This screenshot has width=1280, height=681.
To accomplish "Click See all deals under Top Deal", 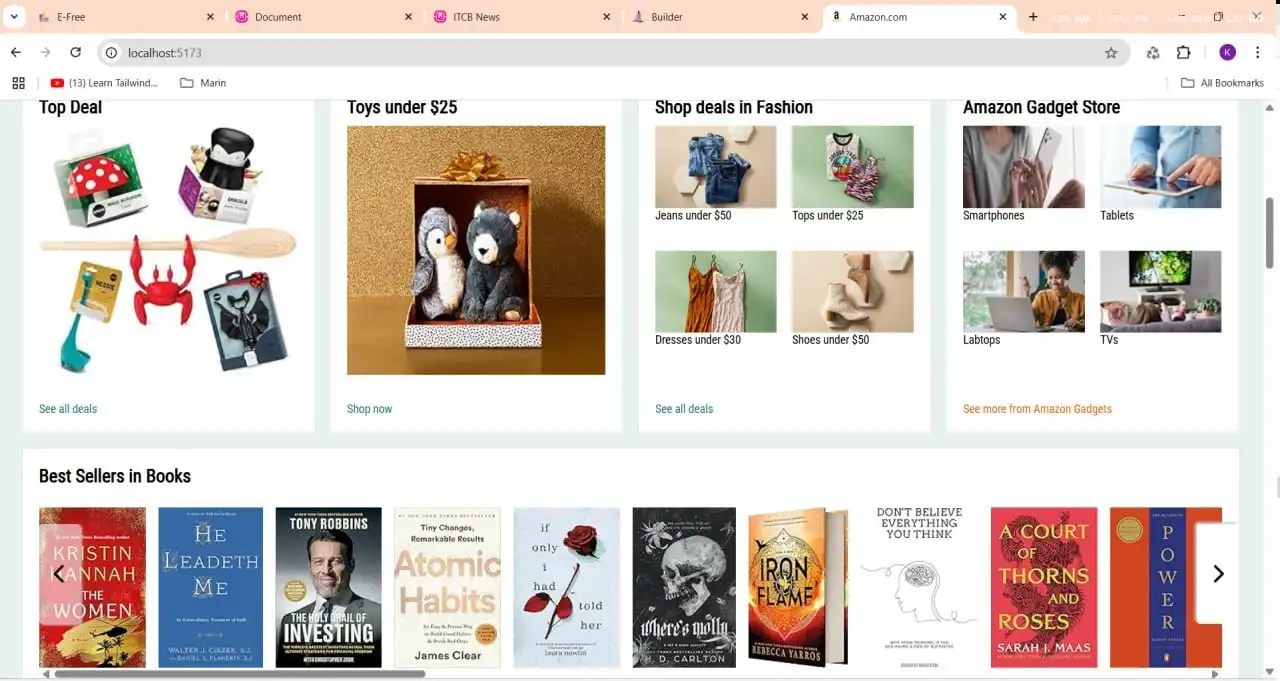I will (x=68, y=409).
